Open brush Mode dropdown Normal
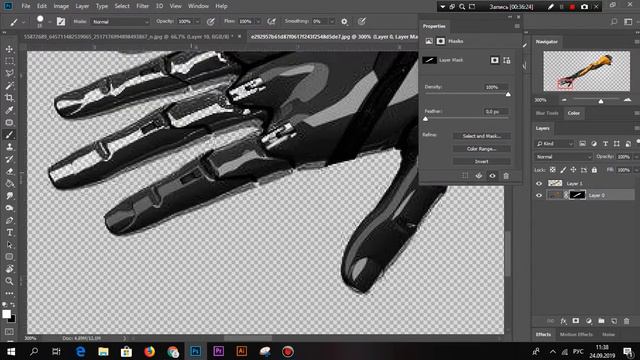 click(x=120, y=22)
